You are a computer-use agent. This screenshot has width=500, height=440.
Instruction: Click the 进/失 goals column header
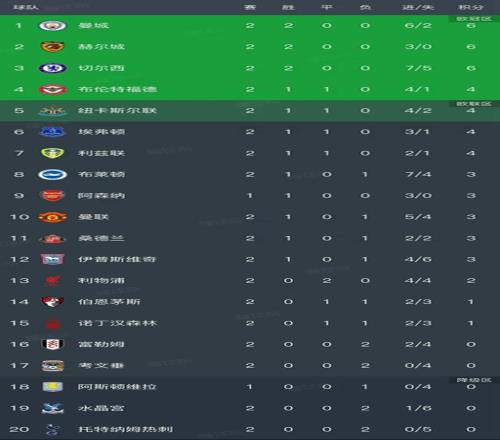point(418,7)
